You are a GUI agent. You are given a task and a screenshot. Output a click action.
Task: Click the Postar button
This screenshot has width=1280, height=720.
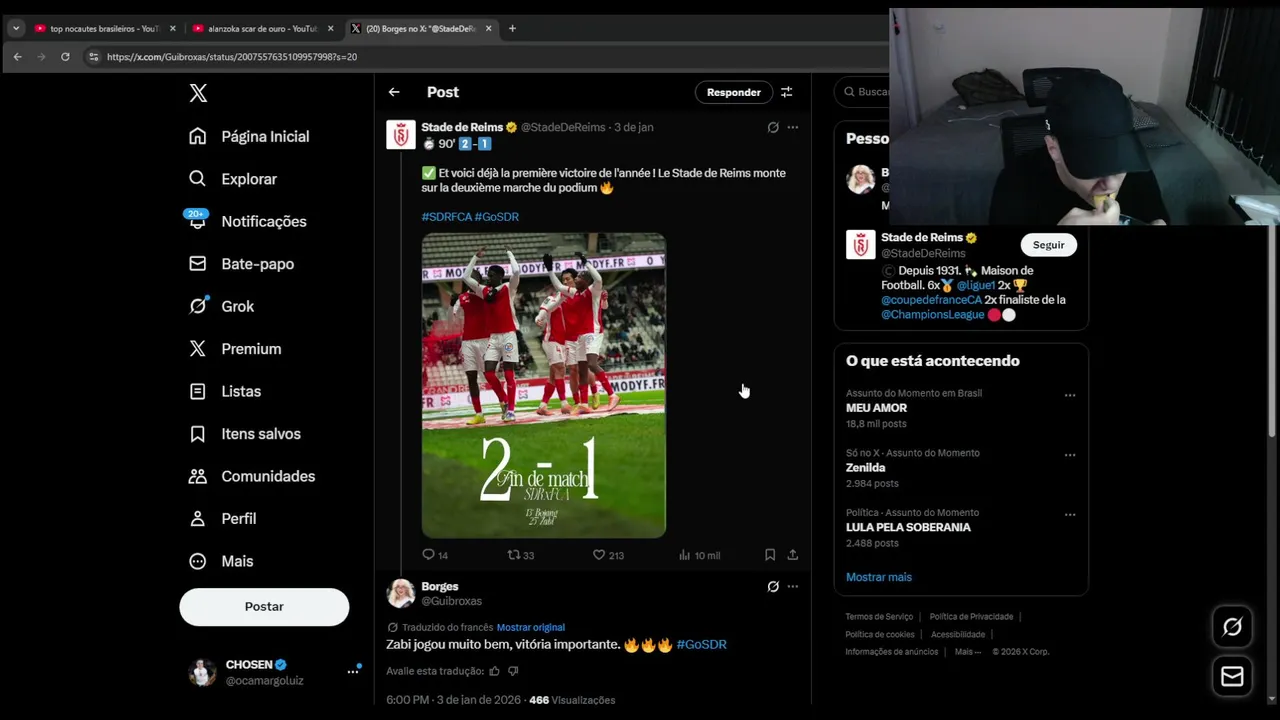pos(264,607)
